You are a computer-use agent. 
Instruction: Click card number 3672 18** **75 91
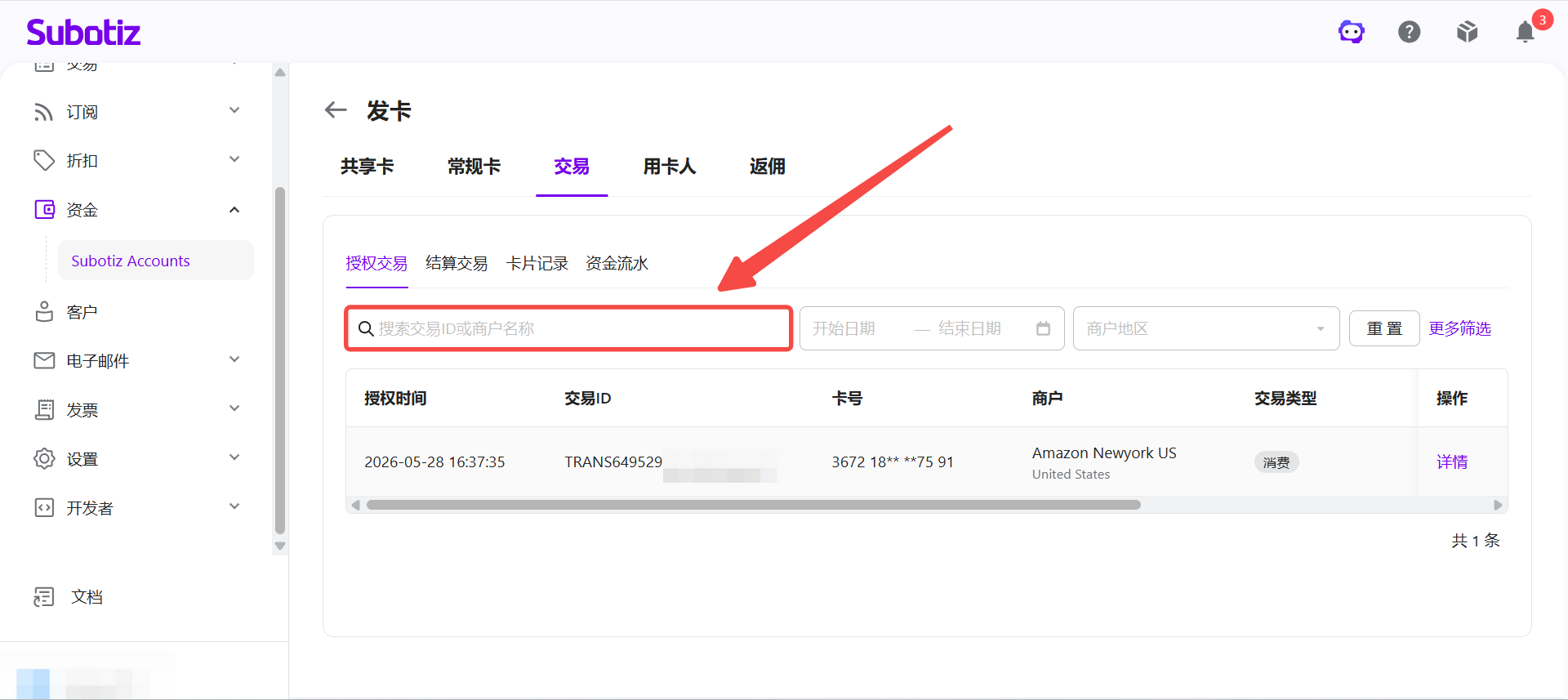point(893,462)
